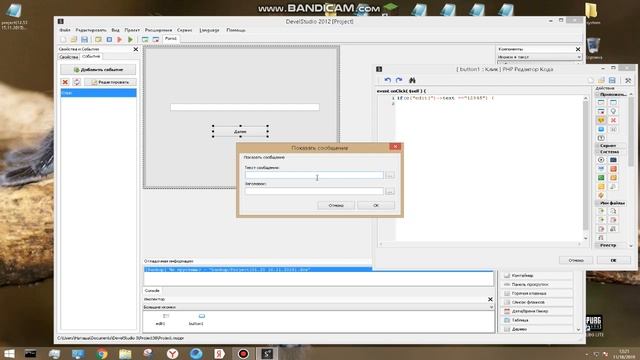Open Google Chrome from the taskbar
This screenshot has height=360, width=640.
click(102, 353)
